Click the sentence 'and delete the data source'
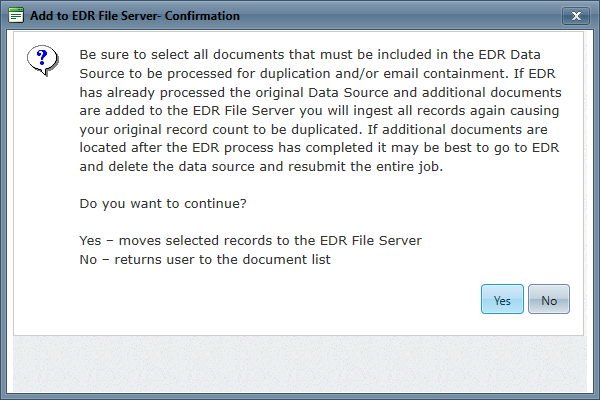The width and height of the screenshot is (600, 400). click(x=261, y=167)
